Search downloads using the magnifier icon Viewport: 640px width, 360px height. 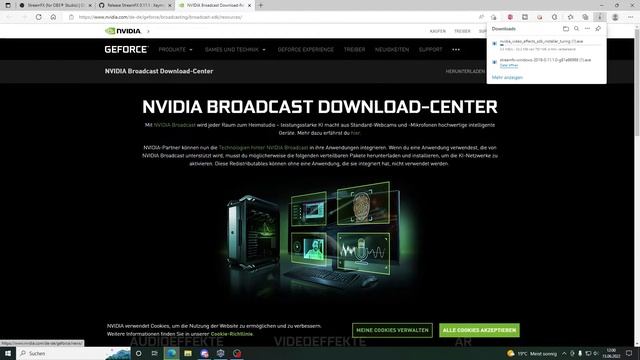576,29
